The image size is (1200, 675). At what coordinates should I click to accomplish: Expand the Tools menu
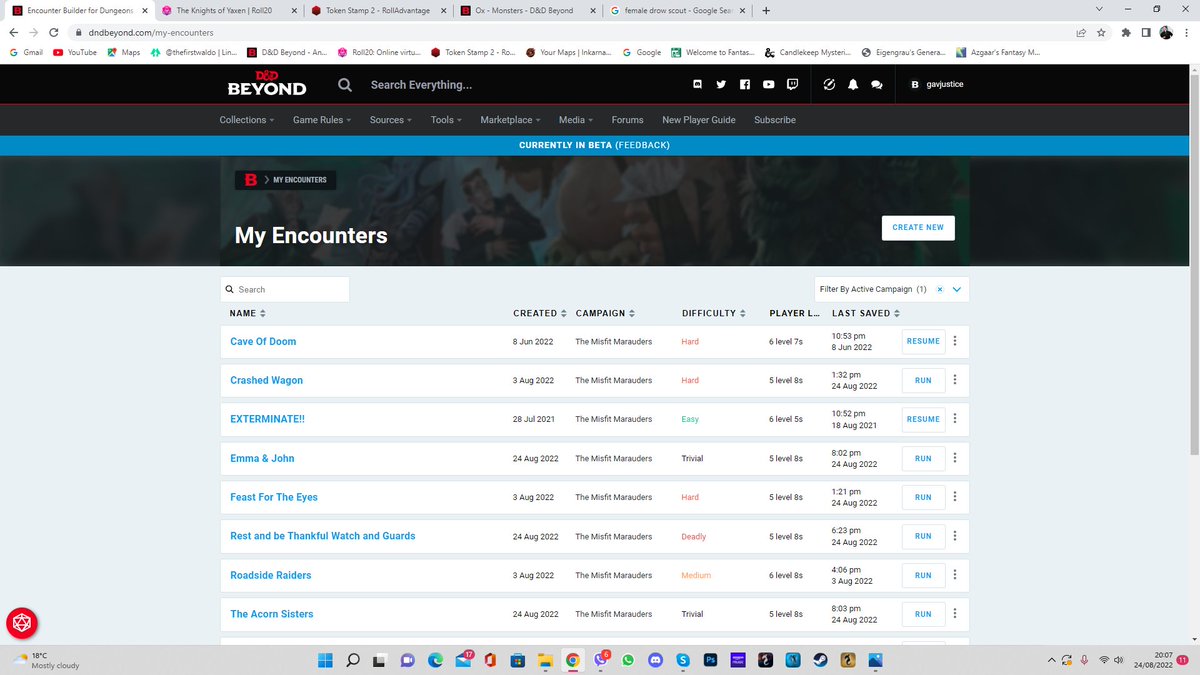tap(446, 120)
